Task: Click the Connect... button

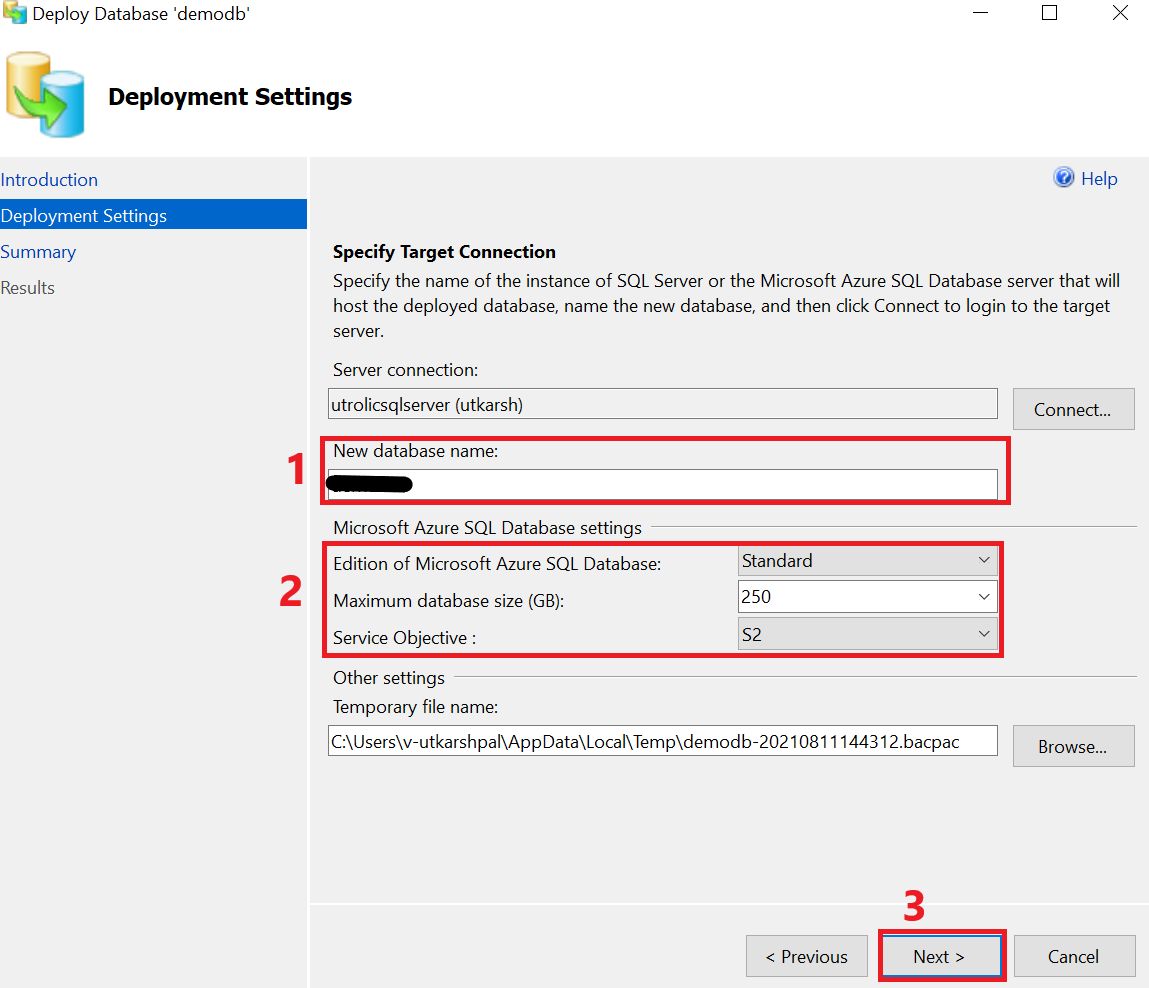Action: 1073,409
